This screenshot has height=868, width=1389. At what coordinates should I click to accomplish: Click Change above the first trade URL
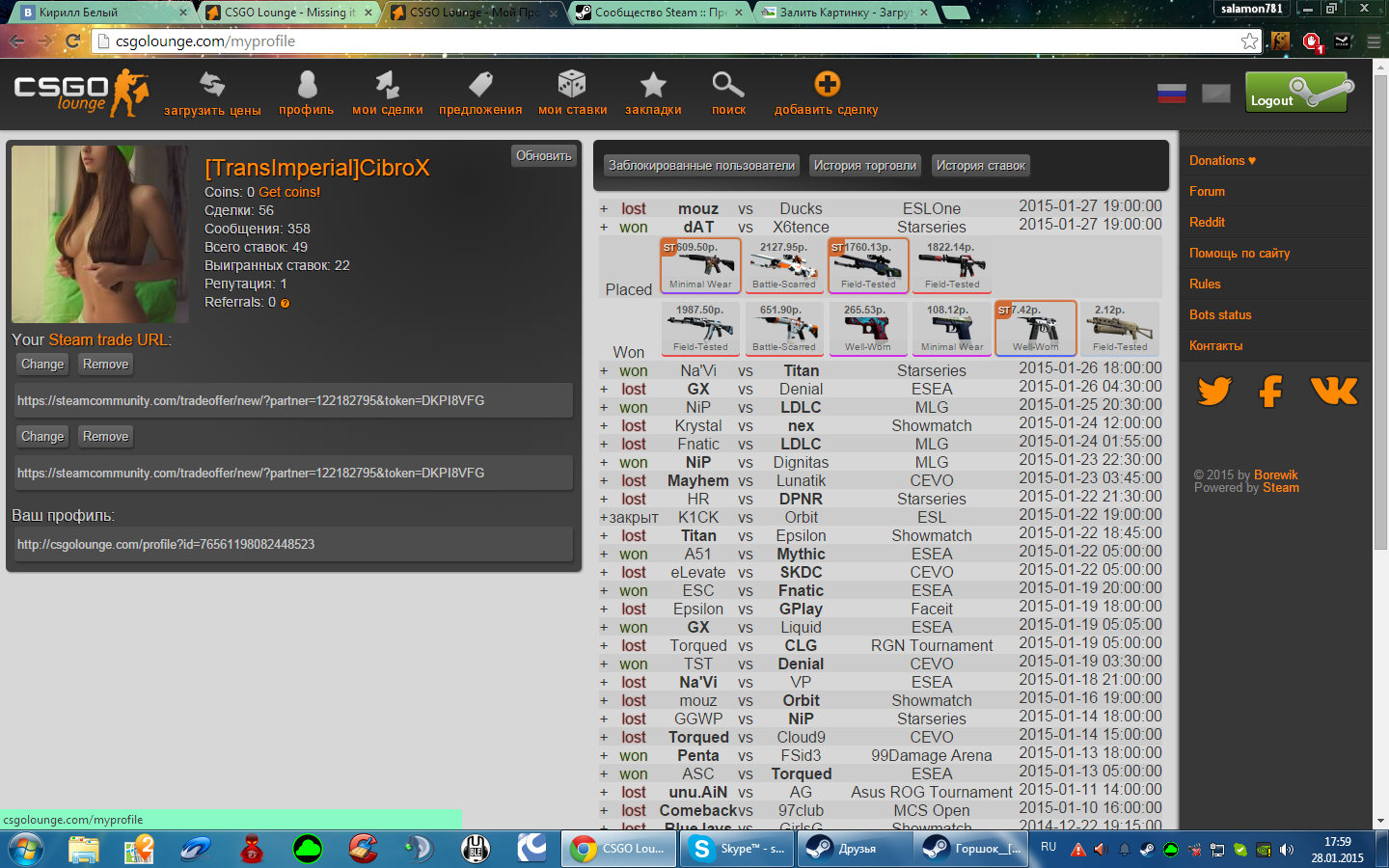tap(42, 365)
